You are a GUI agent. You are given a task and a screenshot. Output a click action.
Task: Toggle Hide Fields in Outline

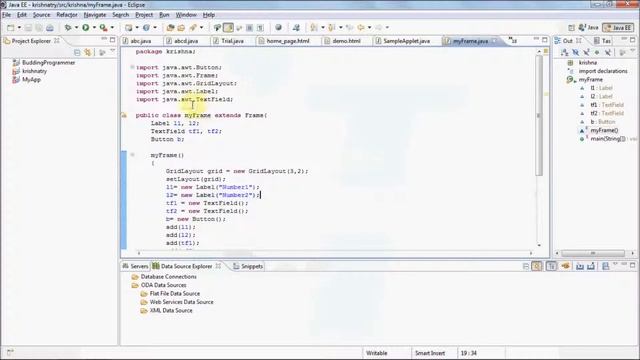pyautogui.click(x=576, y=52)
